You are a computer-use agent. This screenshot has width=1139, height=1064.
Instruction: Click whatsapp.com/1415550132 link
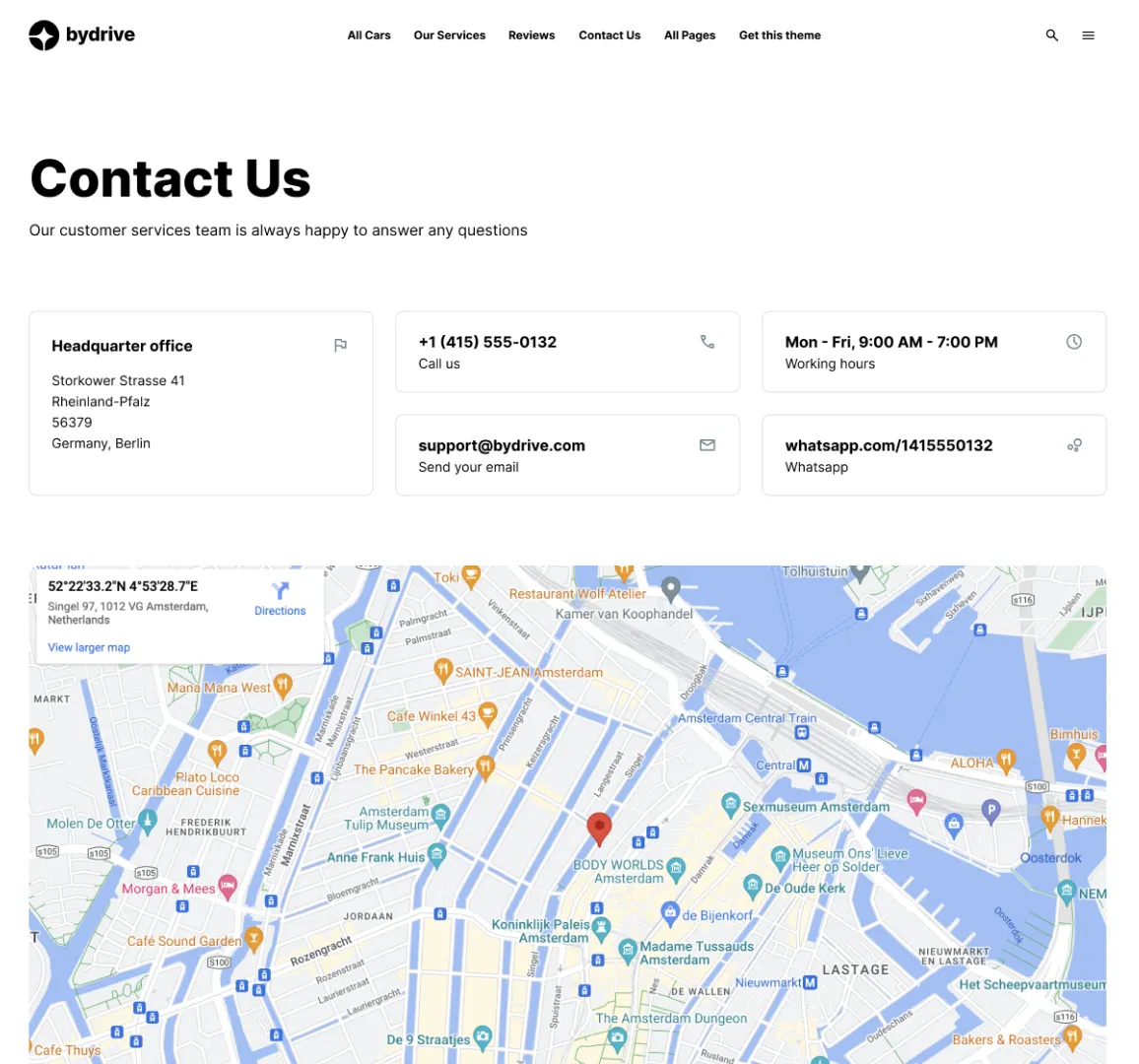coord(889,445)
